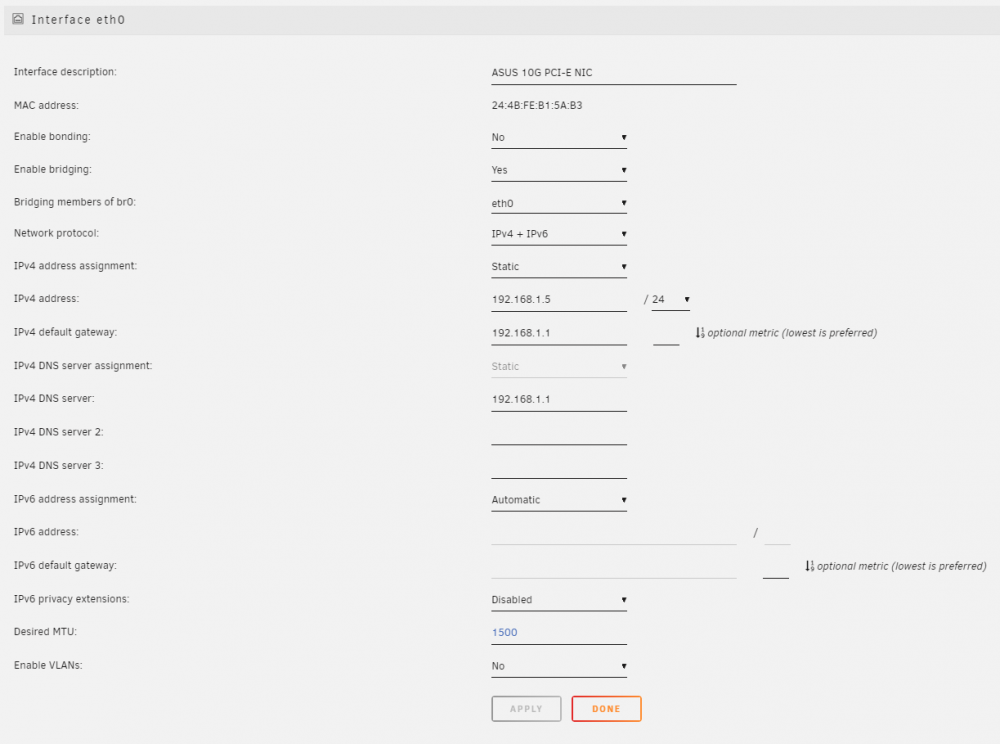Open IPv6 address assignment dropdown

click(559, 500)
